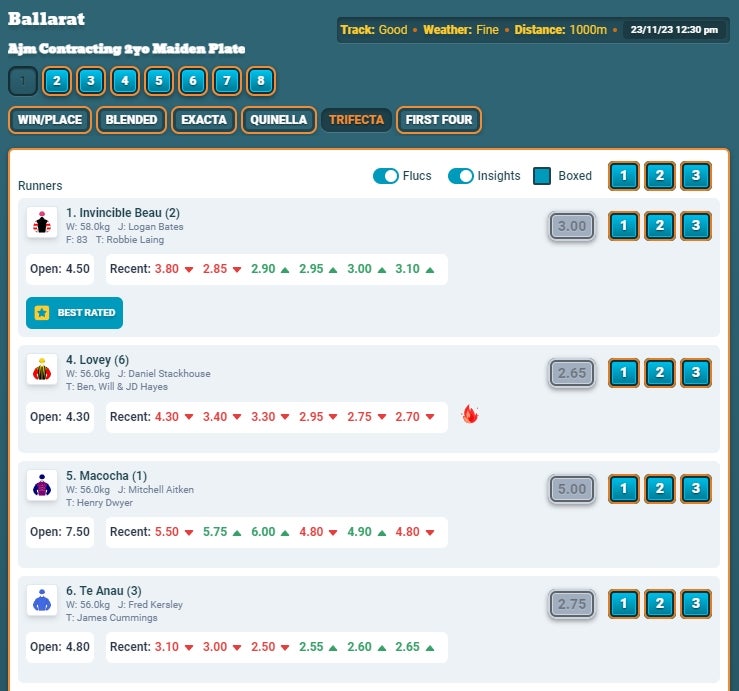Click trainer James Cummings text

112,618
